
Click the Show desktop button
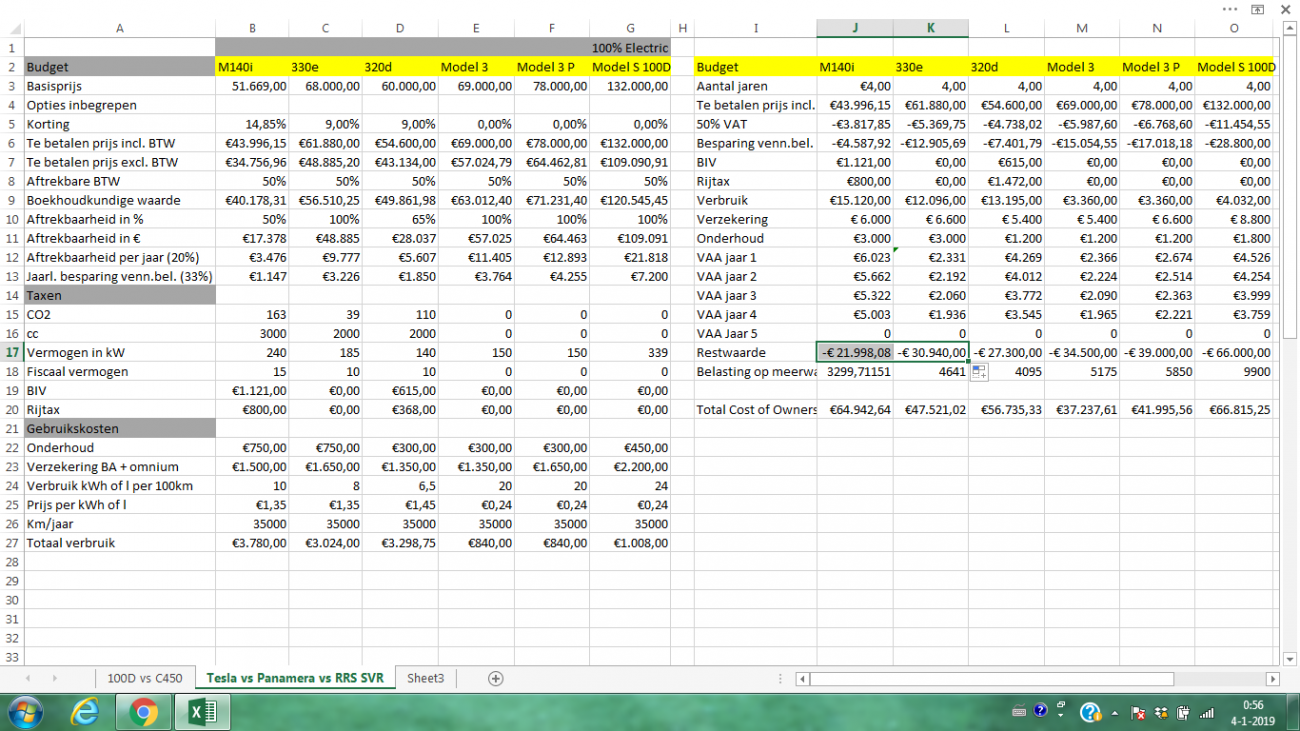1293,713
